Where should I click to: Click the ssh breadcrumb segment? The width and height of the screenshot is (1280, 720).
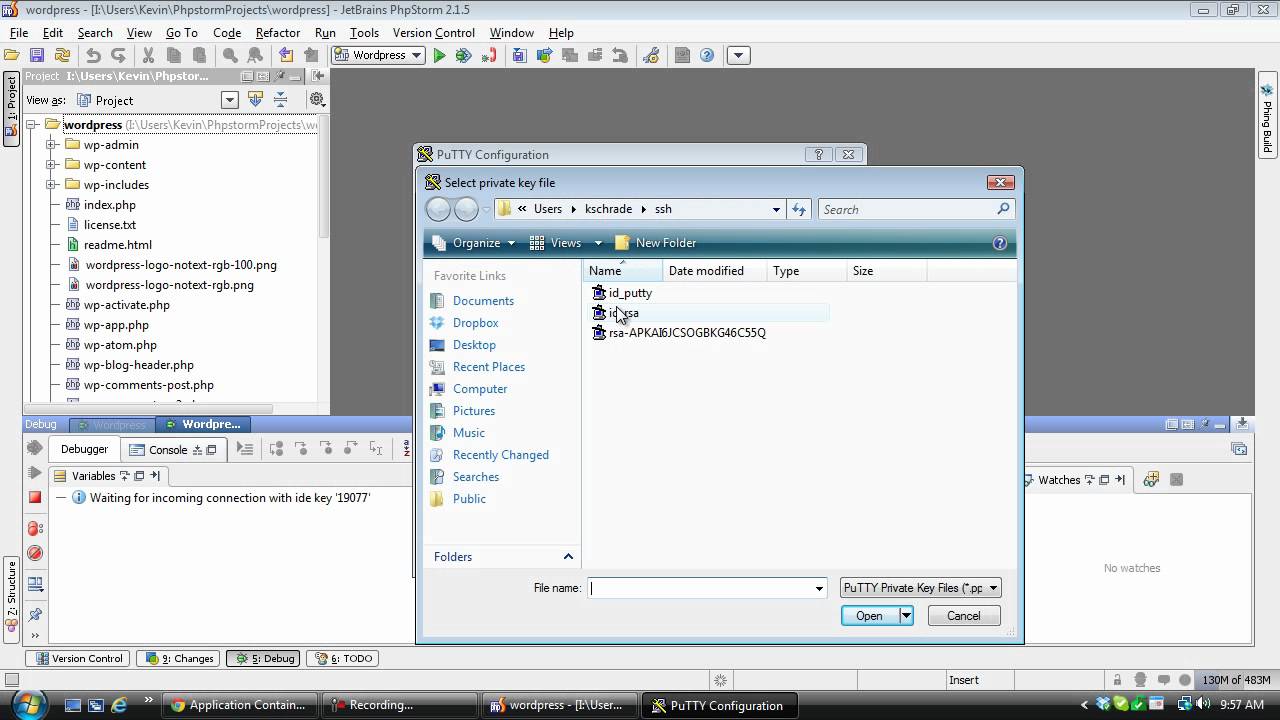pyautogui.click(x=663, y=209)
